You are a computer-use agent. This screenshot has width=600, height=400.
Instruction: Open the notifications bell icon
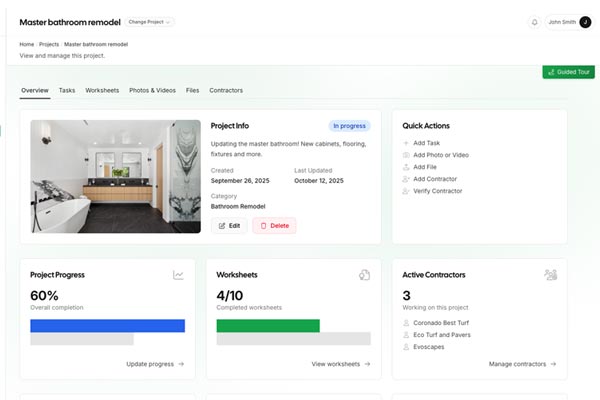click(x=534, y=21)
